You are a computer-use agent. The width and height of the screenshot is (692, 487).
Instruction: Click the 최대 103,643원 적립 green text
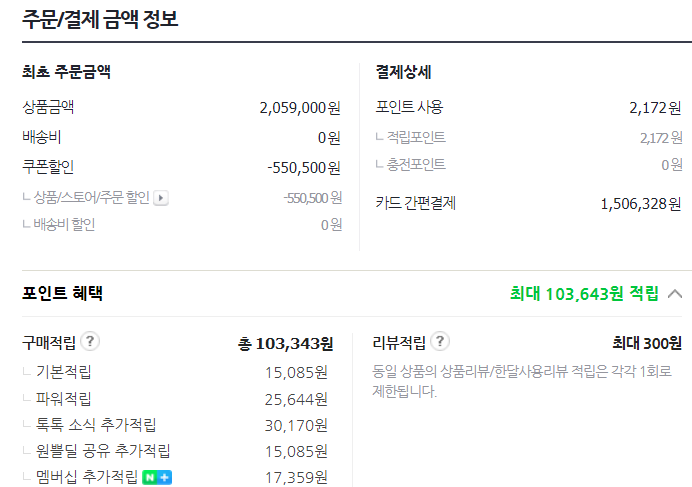tap(584, 294)
